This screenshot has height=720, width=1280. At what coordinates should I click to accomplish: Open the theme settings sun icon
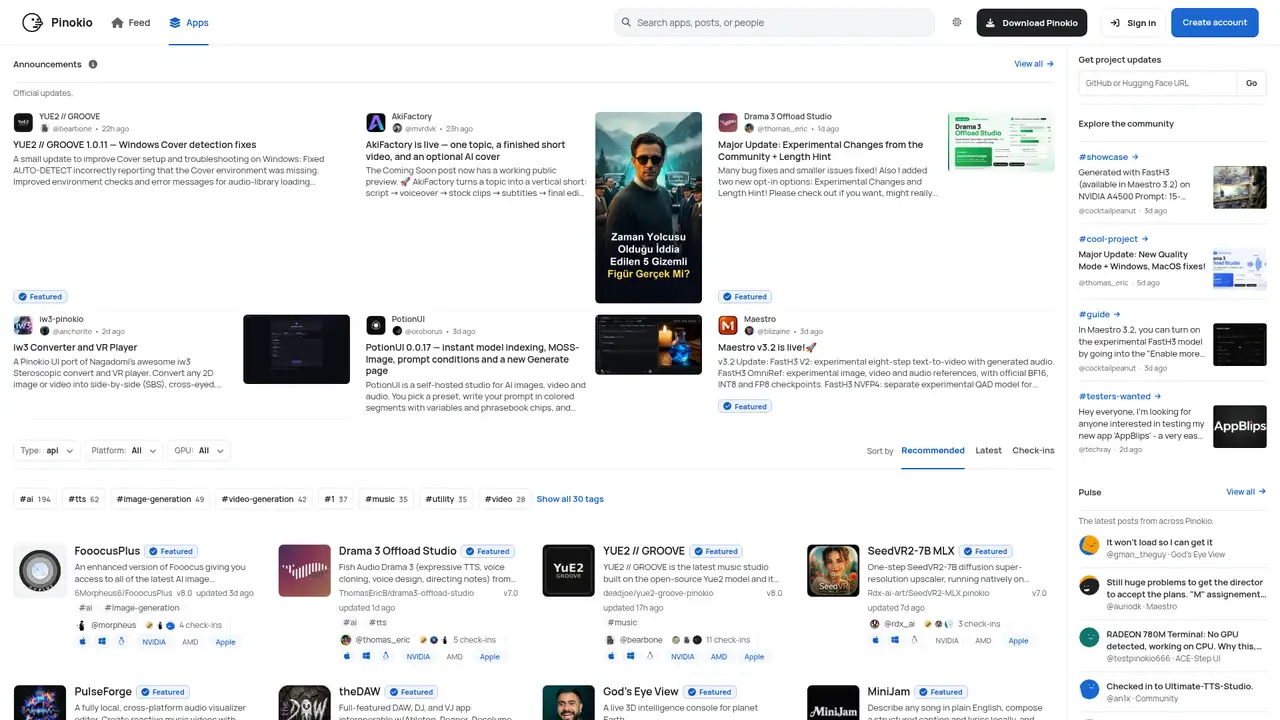[957, 22]
